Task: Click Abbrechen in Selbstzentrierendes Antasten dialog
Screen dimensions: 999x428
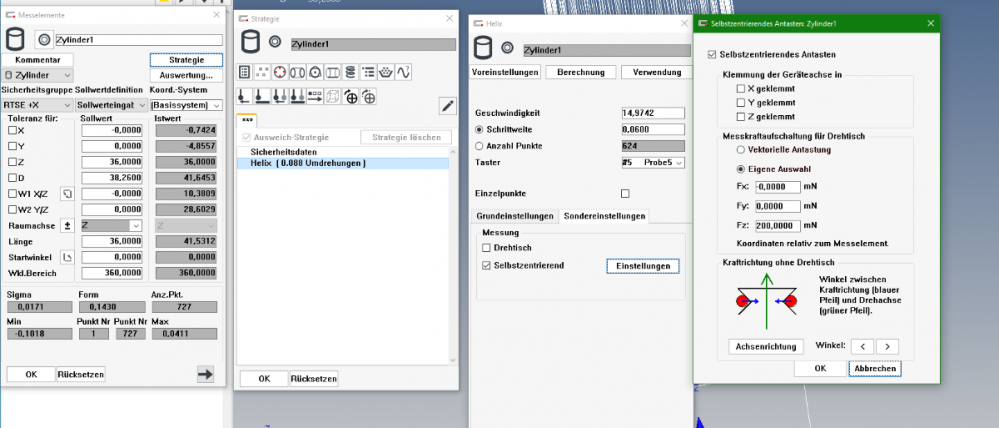Action: [x=875, y=368]
